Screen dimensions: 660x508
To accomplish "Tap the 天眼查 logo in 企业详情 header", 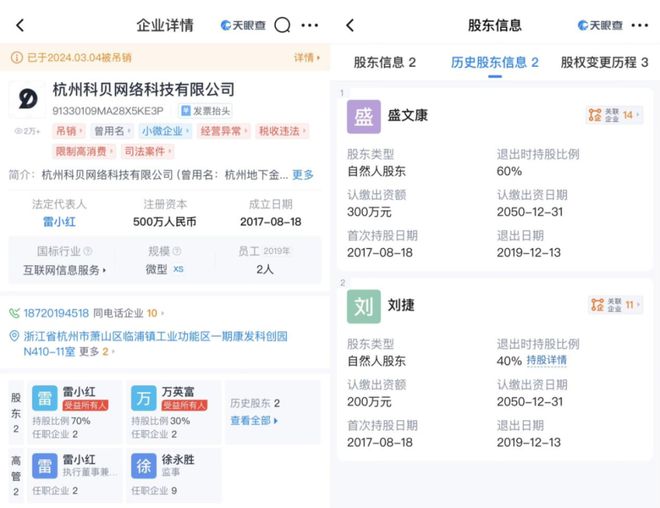I will (x=243, y=25).
